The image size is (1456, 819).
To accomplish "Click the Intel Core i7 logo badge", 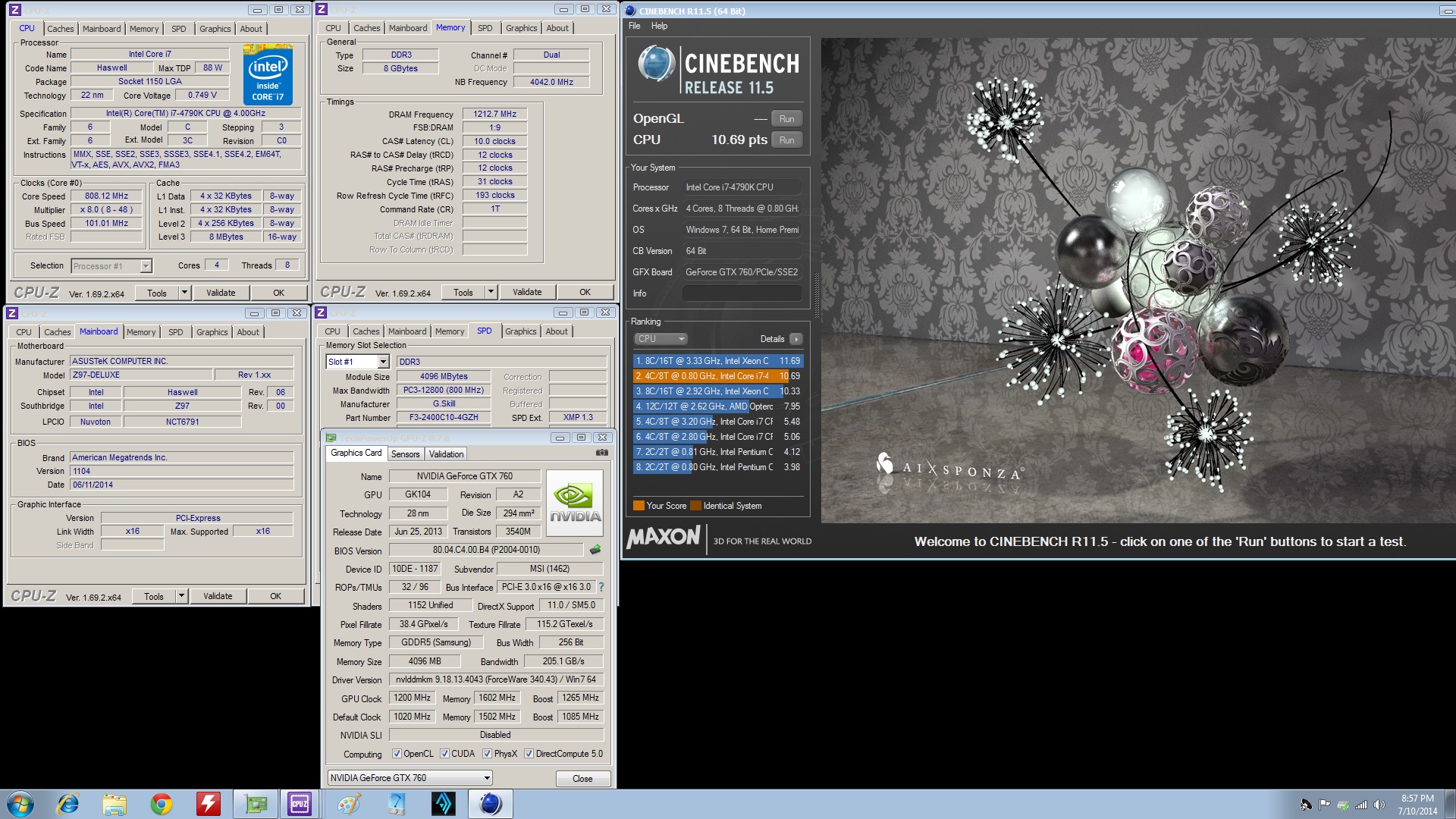I will (x=268, y=74).
